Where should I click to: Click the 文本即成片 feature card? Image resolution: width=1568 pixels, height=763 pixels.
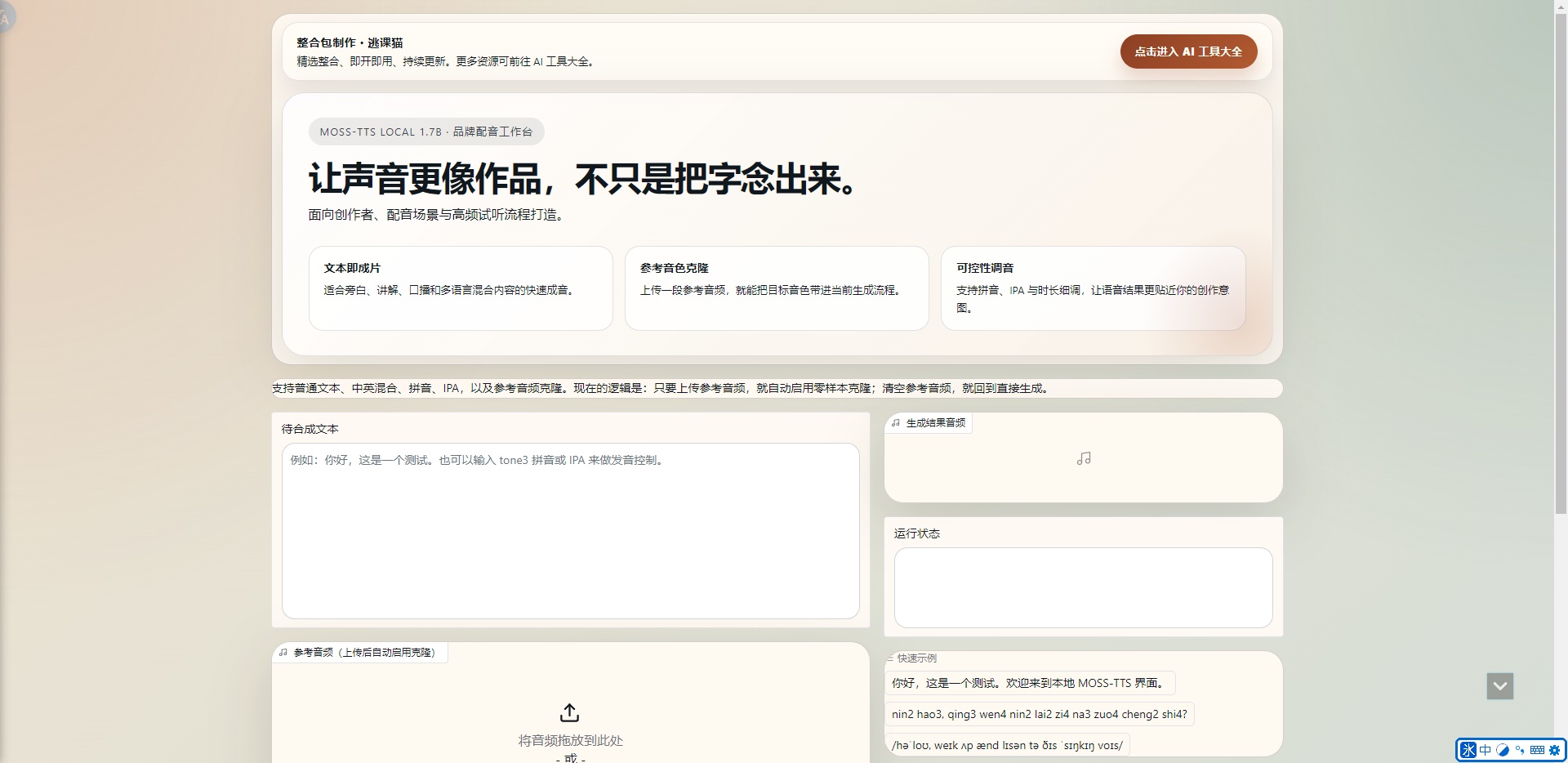coord(460,288)
